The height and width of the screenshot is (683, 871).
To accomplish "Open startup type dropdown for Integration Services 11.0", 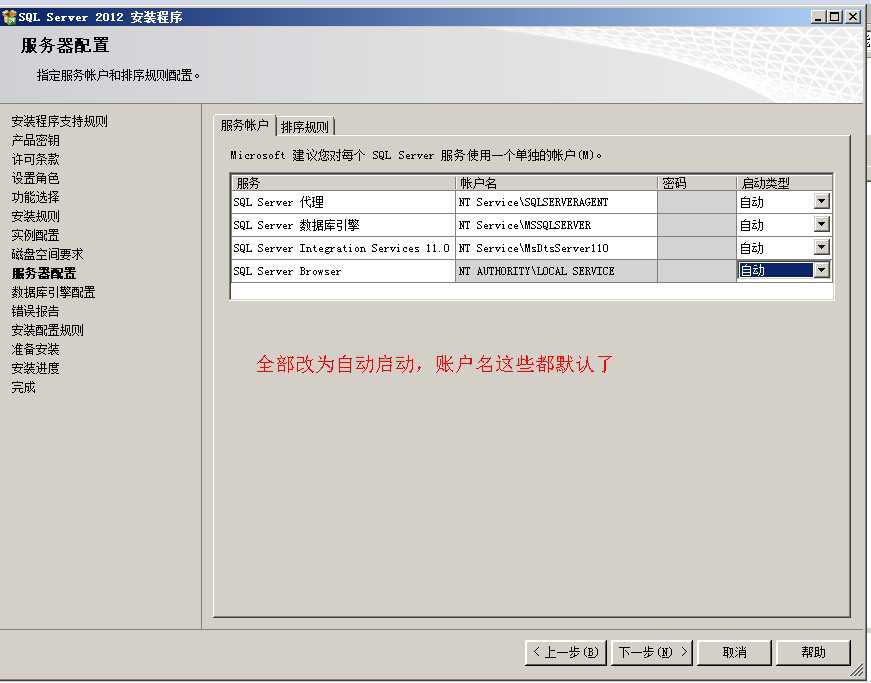I will click(x=822, y=247).
